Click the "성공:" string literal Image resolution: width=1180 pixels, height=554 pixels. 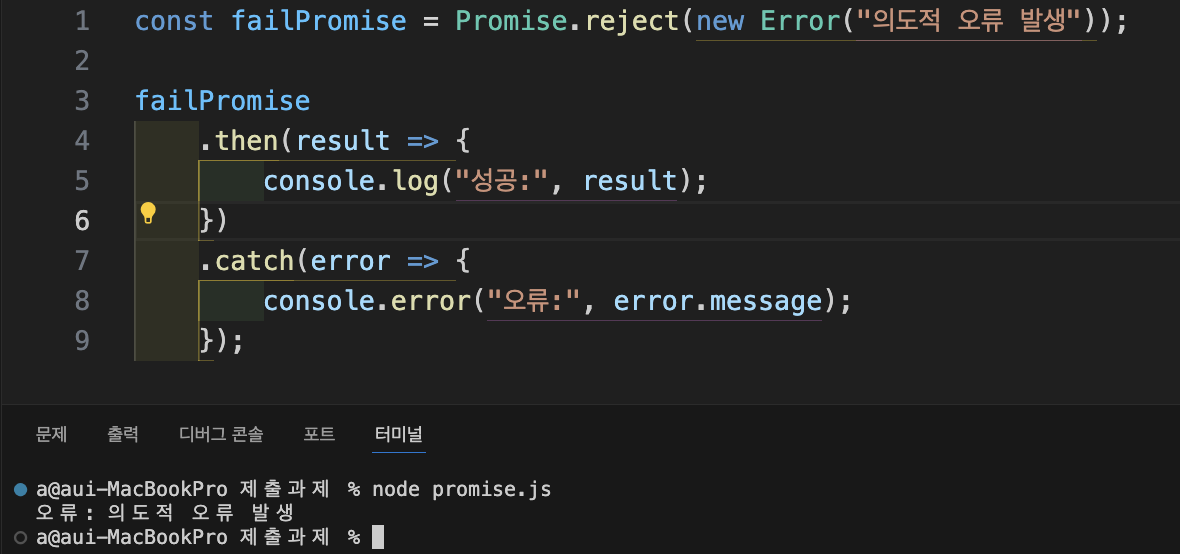pos(503,181)
